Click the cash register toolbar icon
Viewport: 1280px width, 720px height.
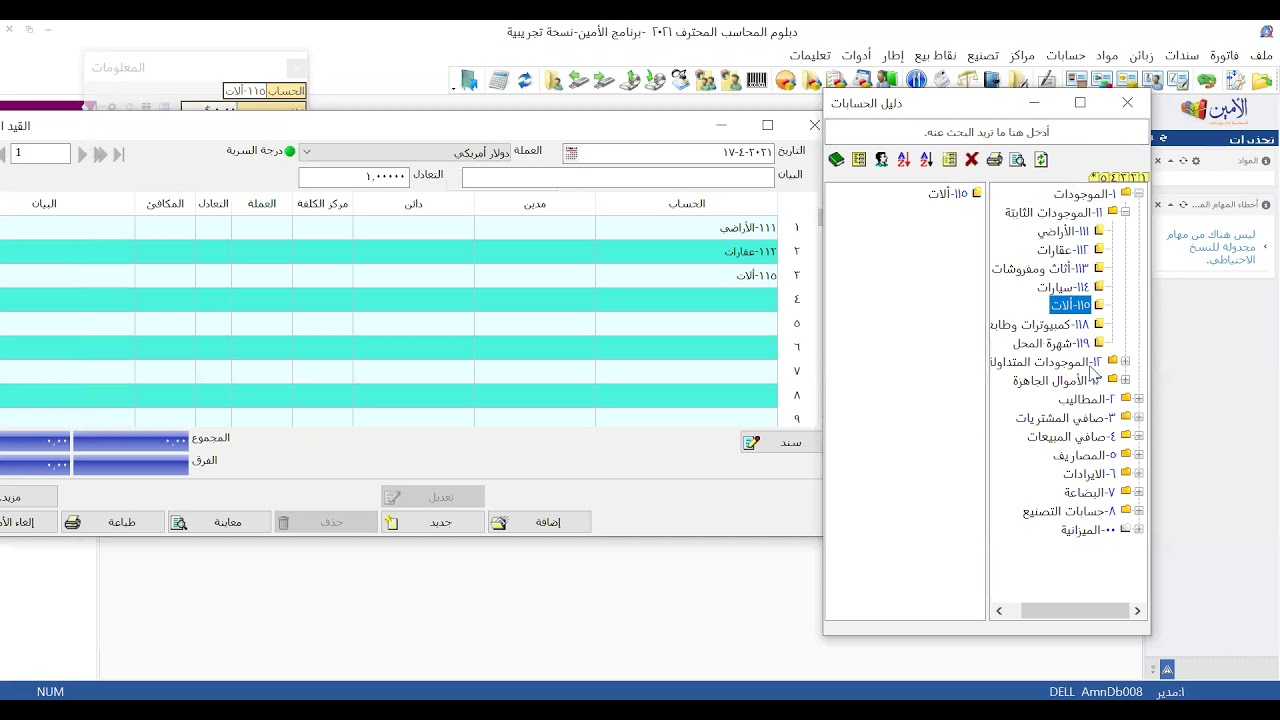[x=942, y=80]
